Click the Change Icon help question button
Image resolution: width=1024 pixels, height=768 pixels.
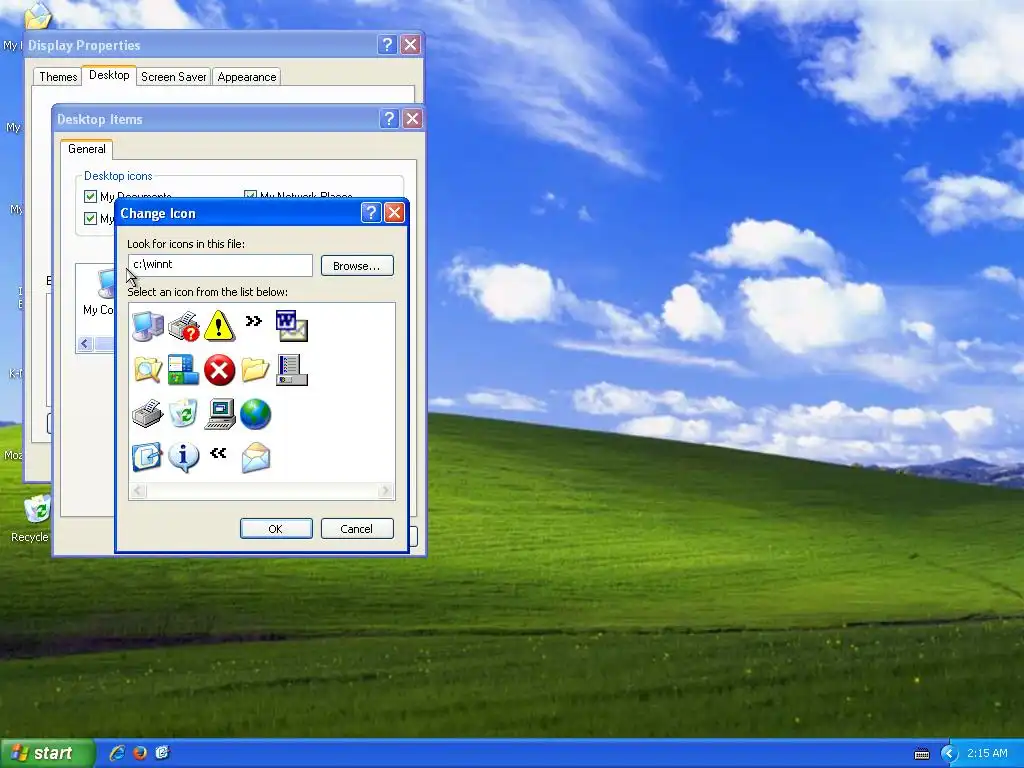(371, 212)
